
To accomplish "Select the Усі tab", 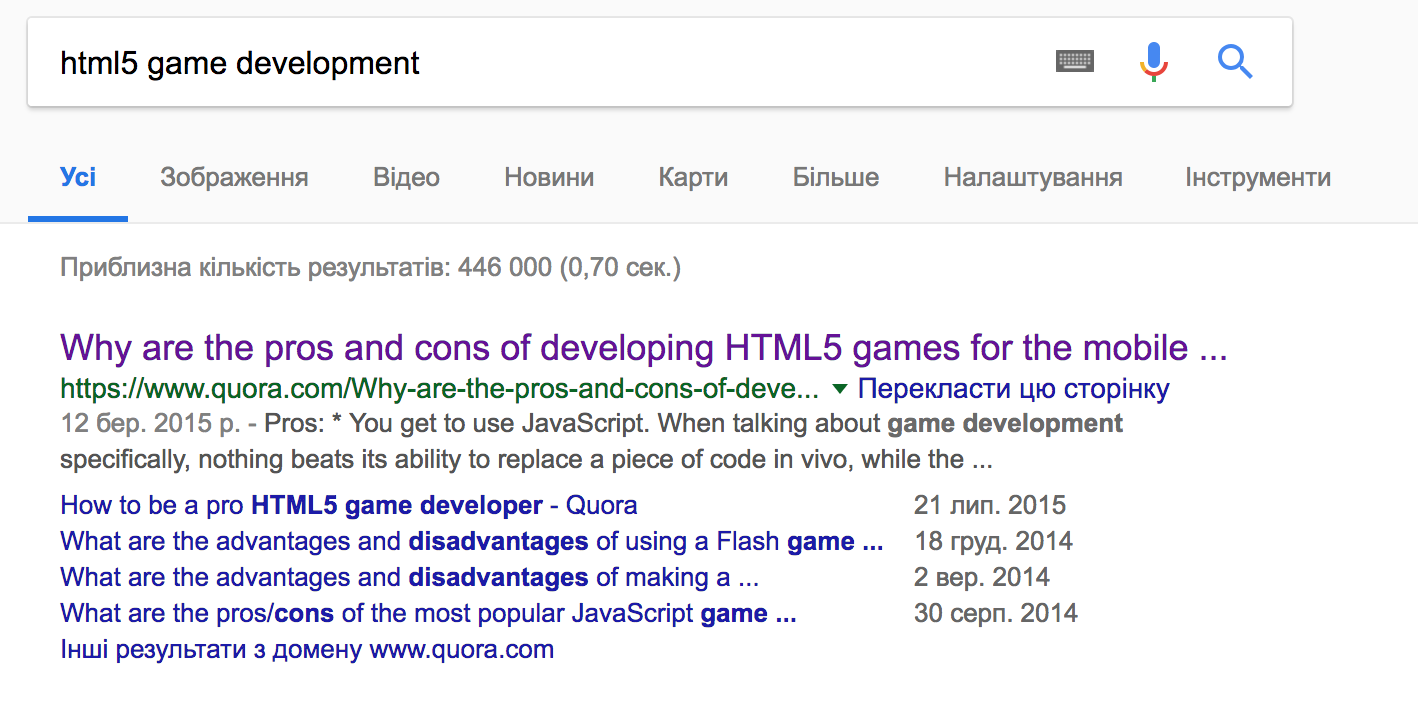I will coord(78,178).
